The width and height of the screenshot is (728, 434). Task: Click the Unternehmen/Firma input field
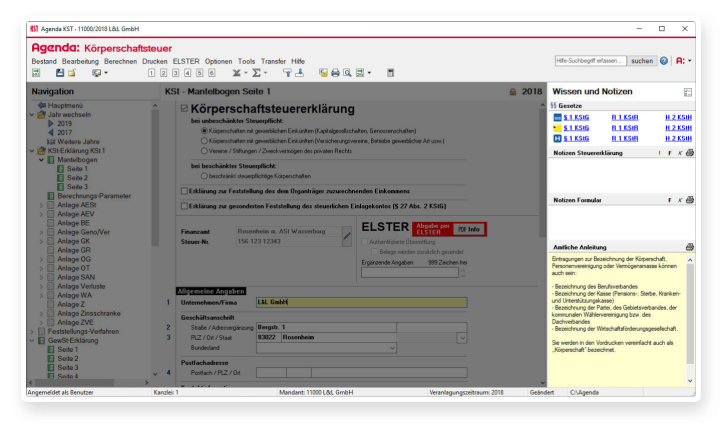pos(360,302)
